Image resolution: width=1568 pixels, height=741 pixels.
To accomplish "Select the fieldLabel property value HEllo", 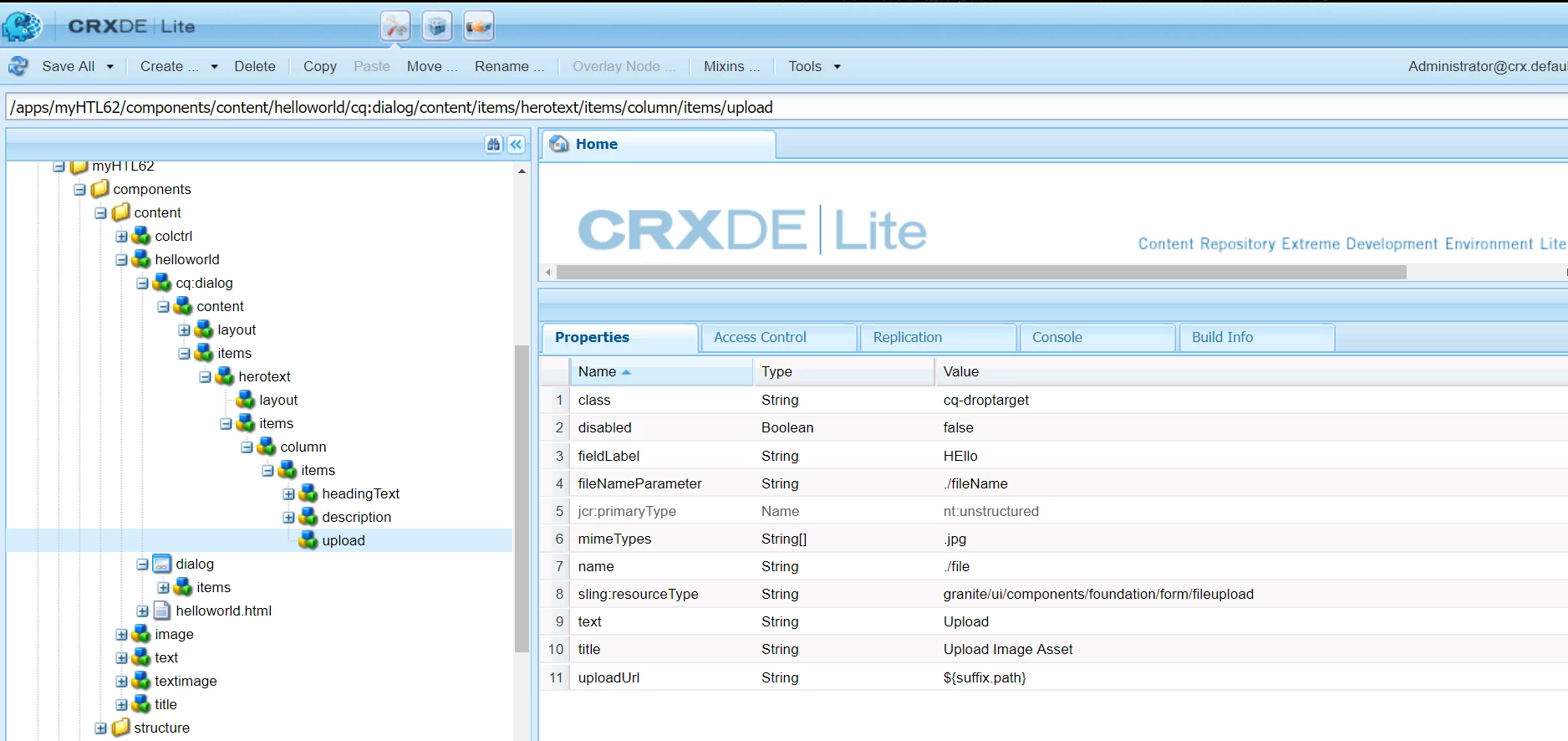I will 960,456.
